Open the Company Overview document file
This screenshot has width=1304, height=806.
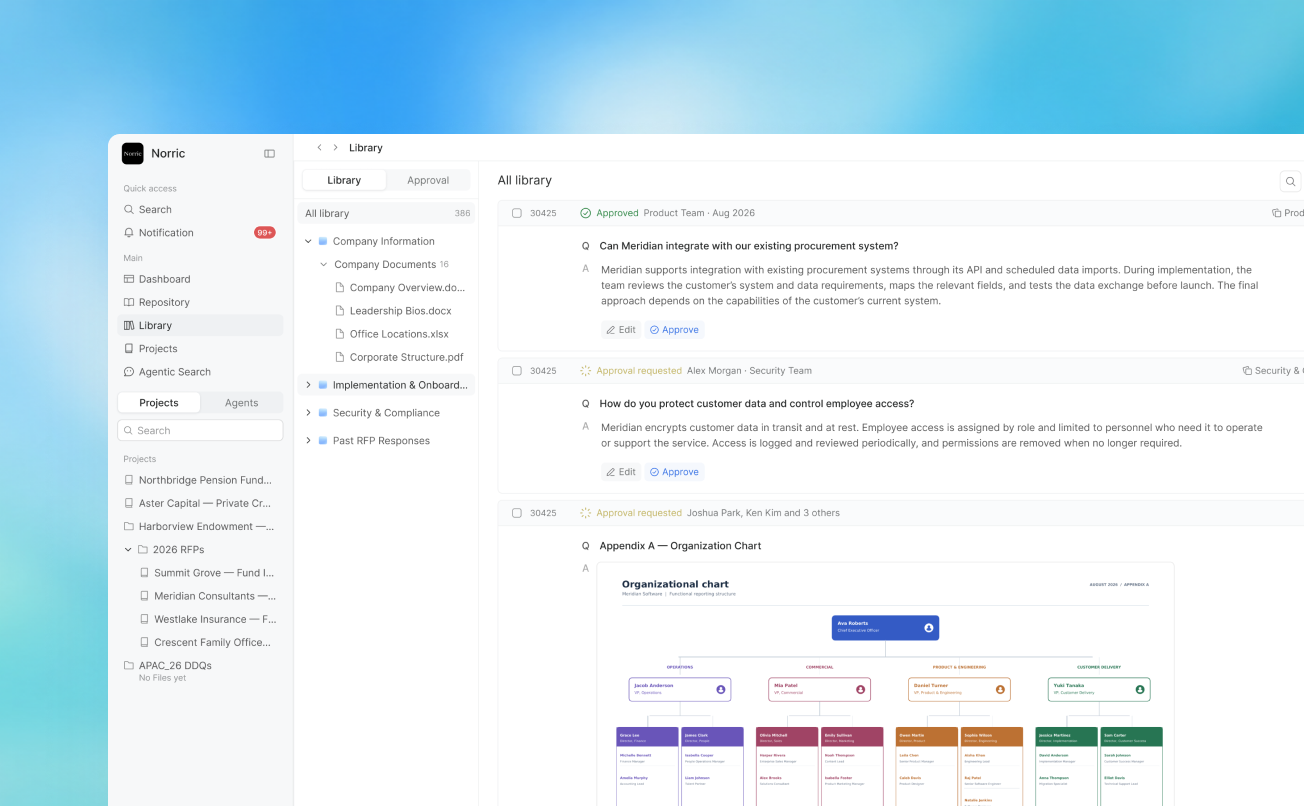400,288
